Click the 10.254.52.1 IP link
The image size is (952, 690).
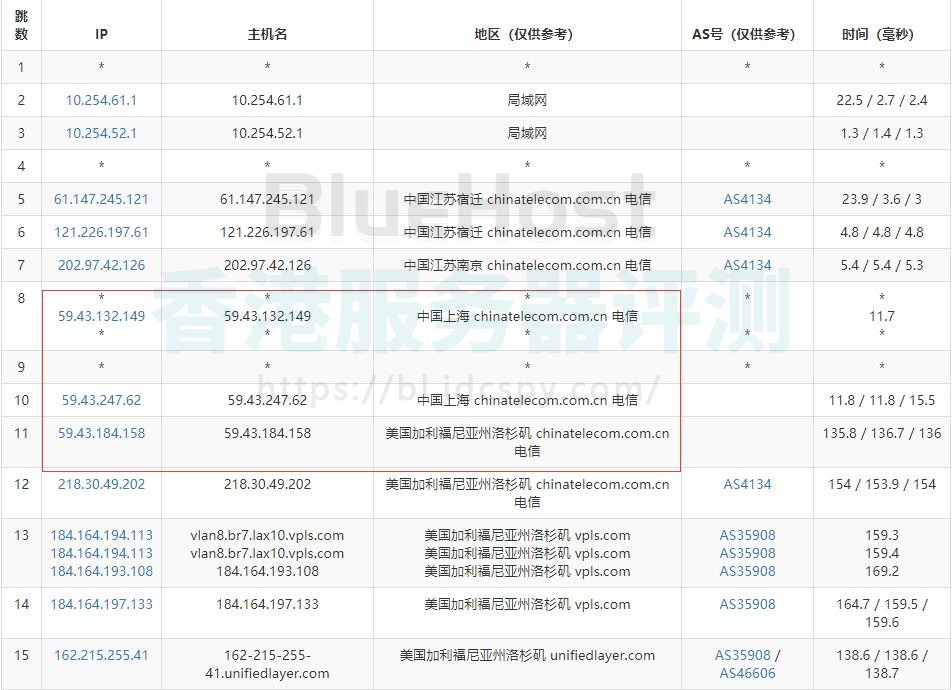(x=101, y=133)
